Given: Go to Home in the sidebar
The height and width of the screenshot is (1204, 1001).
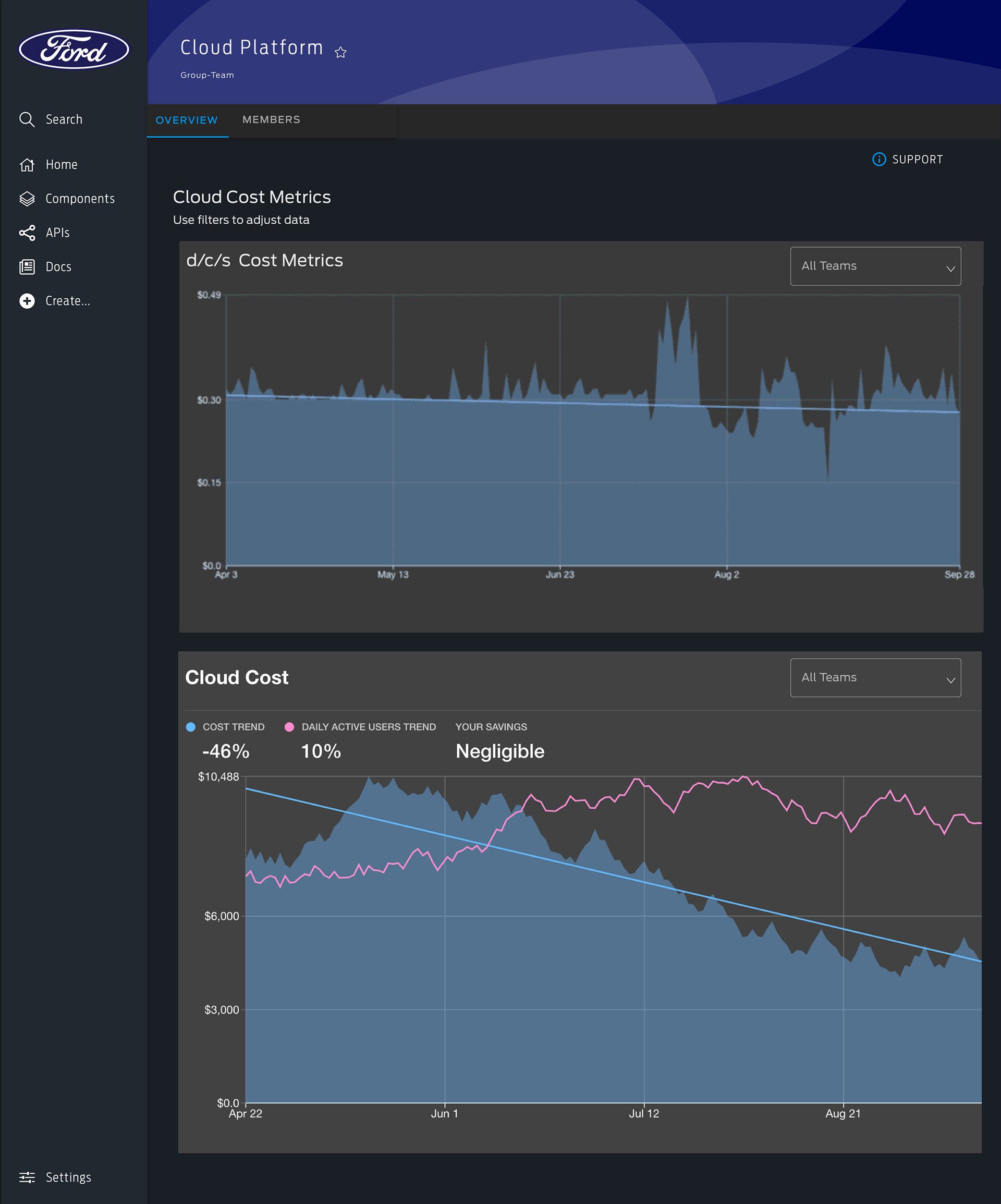Looking at the screenshot, I should 62,165.
